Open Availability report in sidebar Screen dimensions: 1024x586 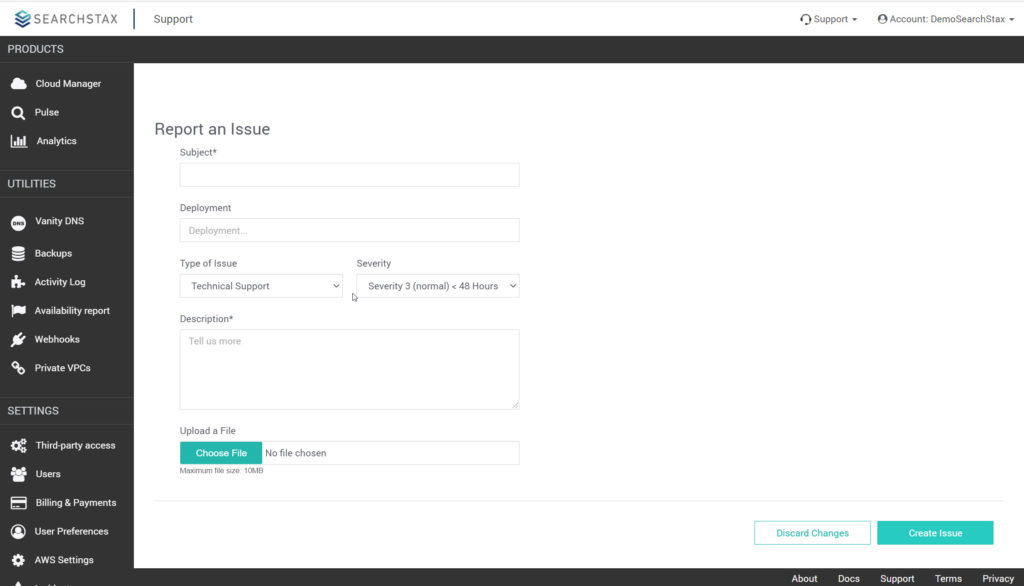(72, 311)
